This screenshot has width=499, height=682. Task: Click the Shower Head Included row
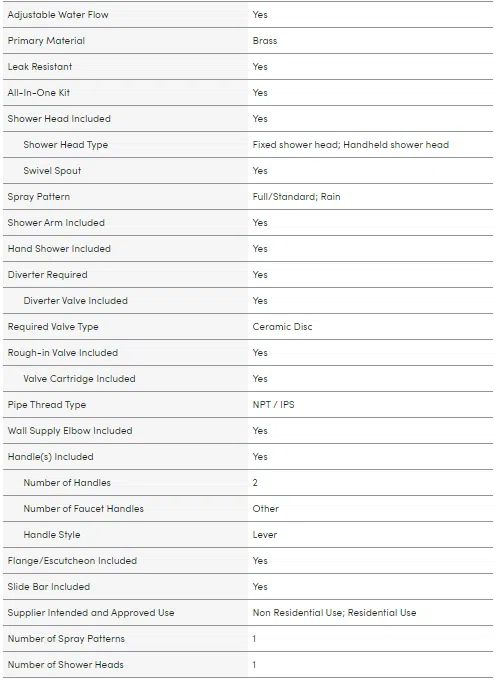pyautogui.click(x=248, y=119)
